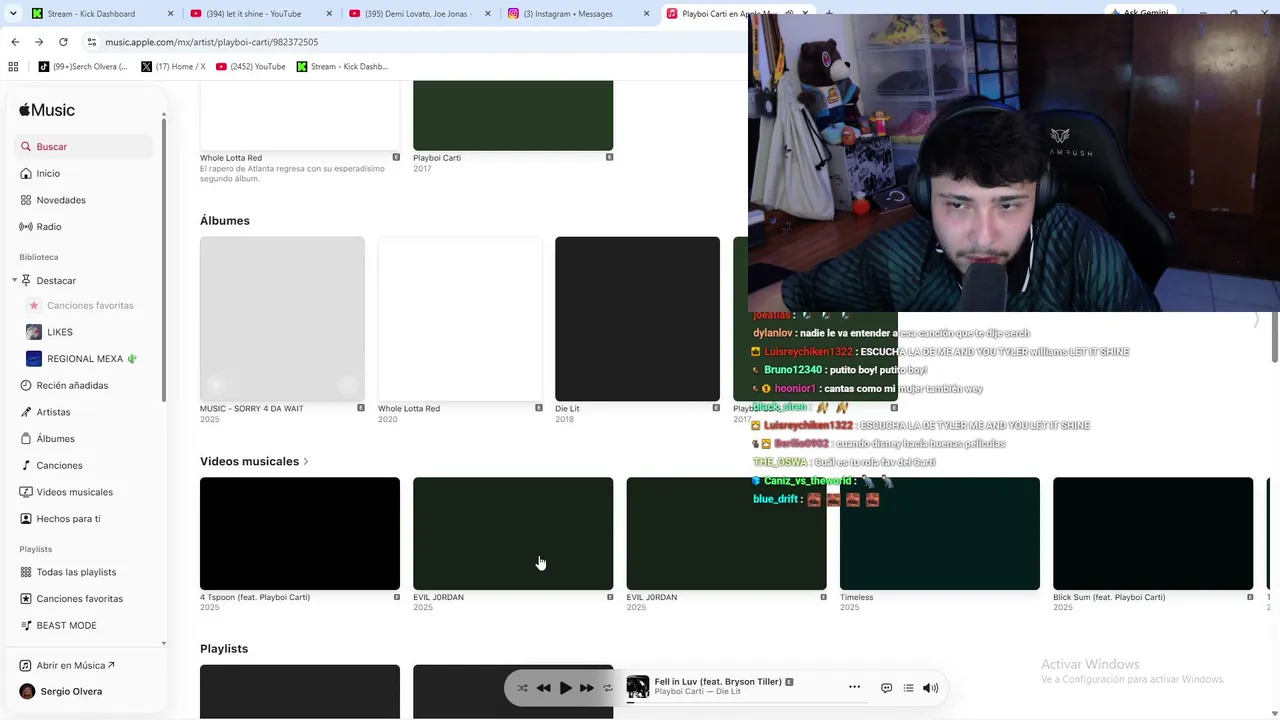Viewport: 1280px width, 720px height.
Task: Open the Die Lit album cover
Action: 637,319
